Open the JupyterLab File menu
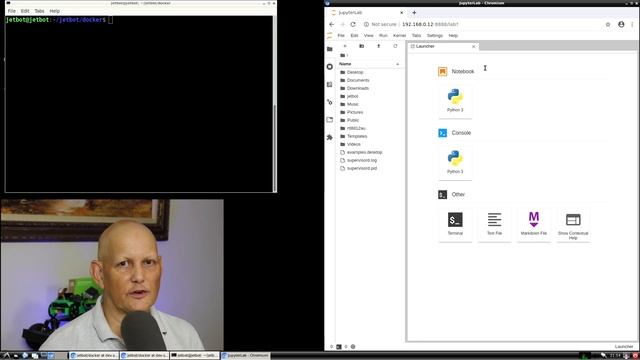 point(341,36)
